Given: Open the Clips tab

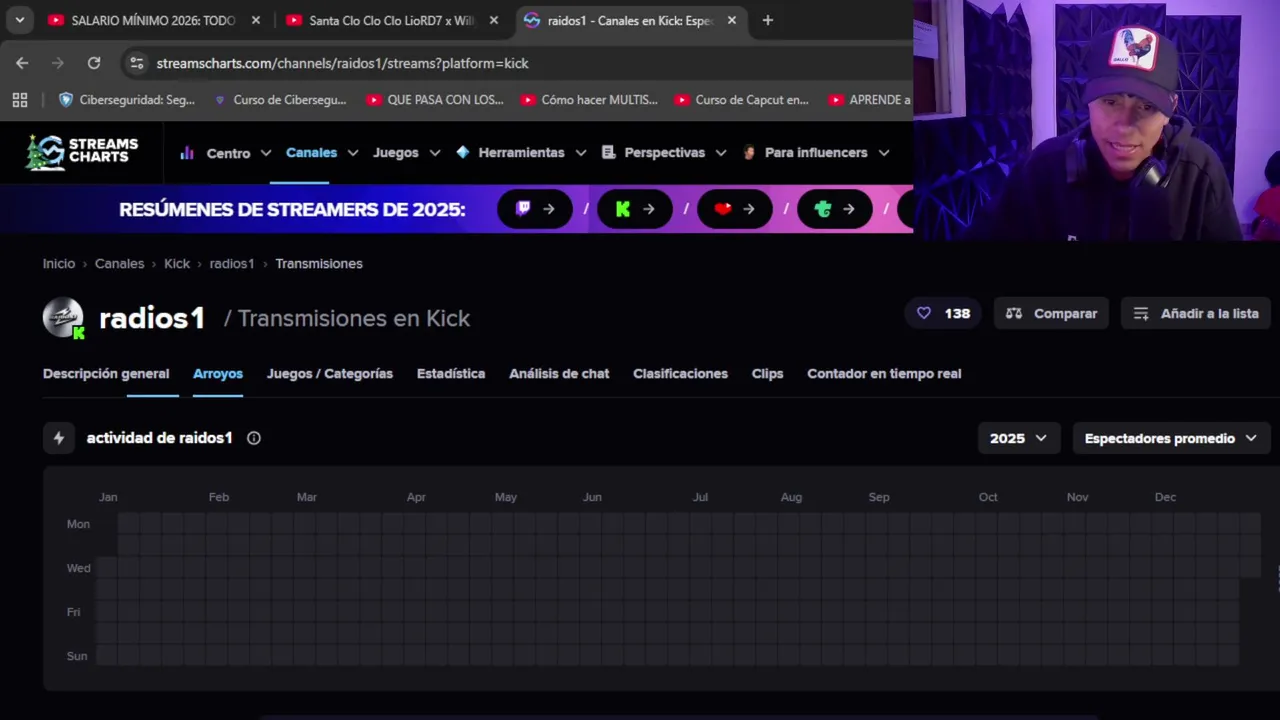Looking at the screenshot, I should [767, 374].
